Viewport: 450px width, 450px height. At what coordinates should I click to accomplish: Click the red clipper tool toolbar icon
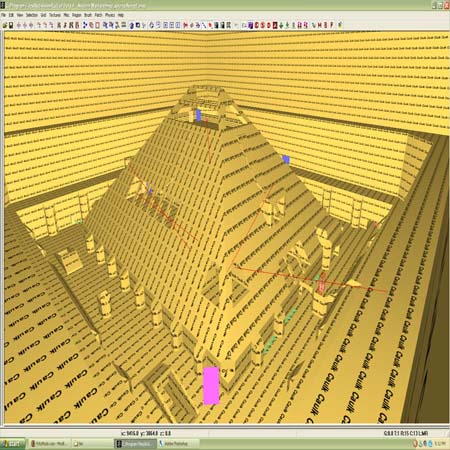[x=210, y=25]
